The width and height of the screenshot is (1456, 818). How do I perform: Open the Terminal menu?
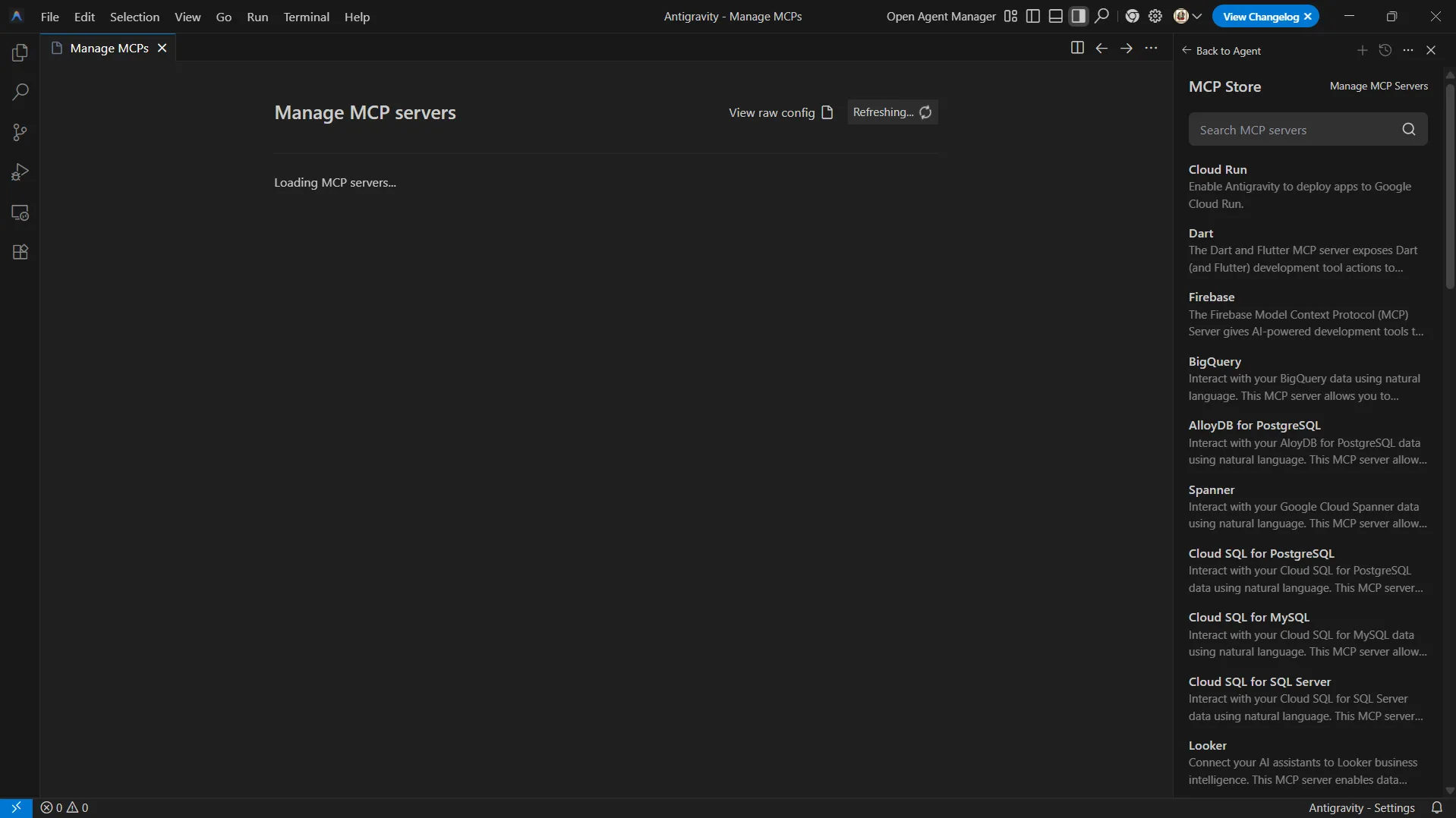tap(306, 17)
